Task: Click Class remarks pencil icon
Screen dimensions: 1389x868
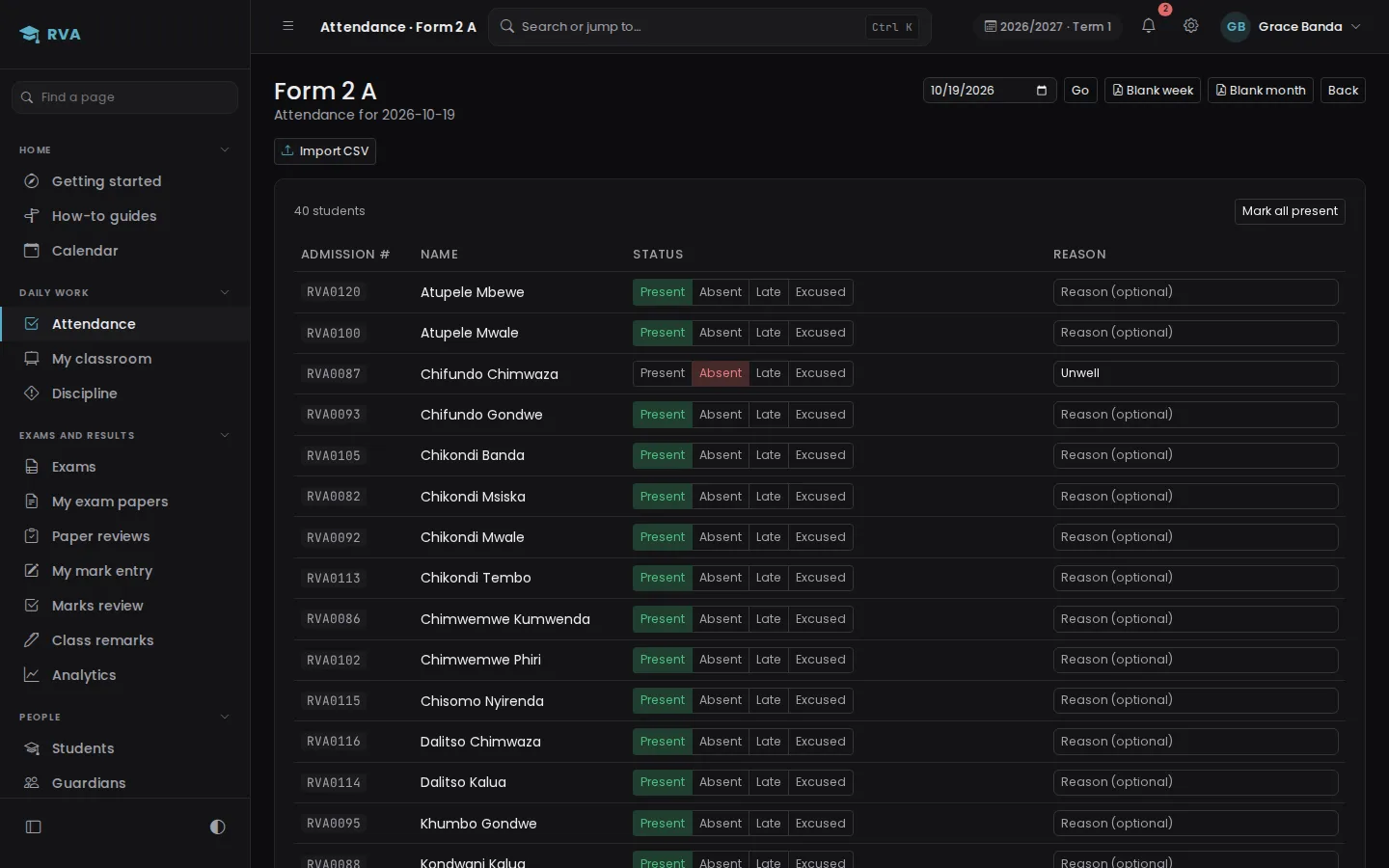Action: click(32, 640)
